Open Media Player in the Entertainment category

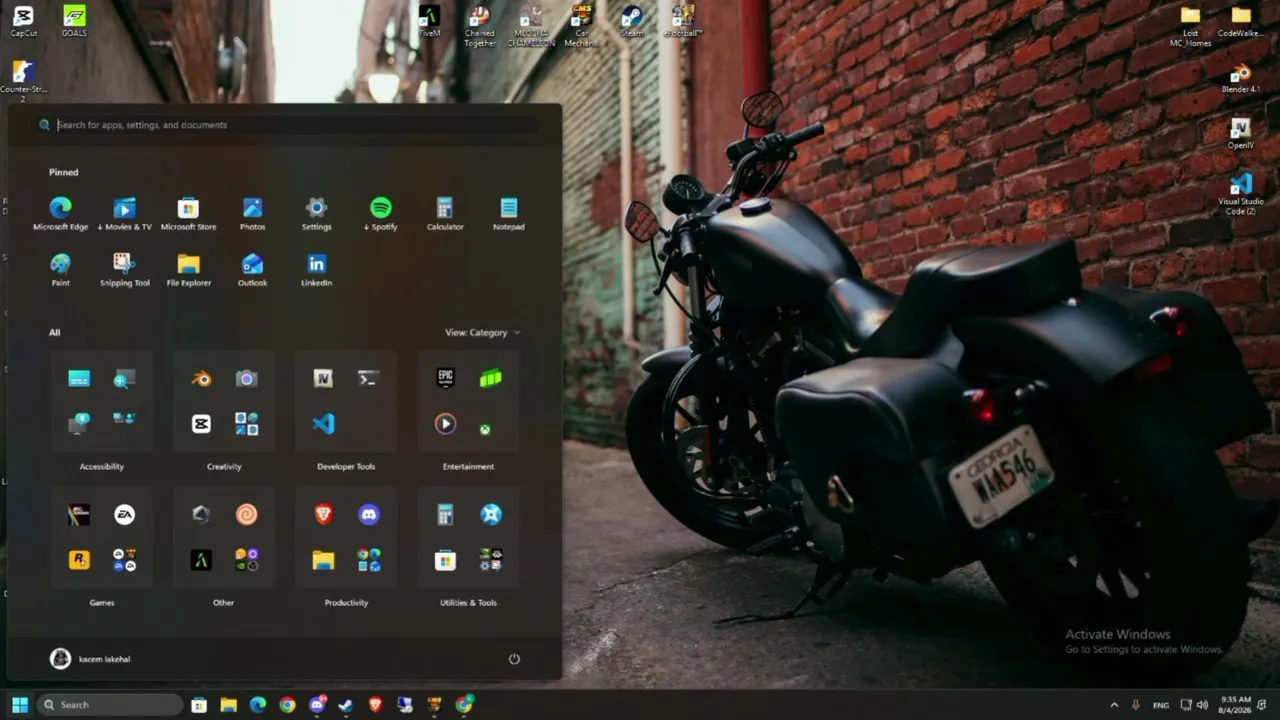(445, 424)
